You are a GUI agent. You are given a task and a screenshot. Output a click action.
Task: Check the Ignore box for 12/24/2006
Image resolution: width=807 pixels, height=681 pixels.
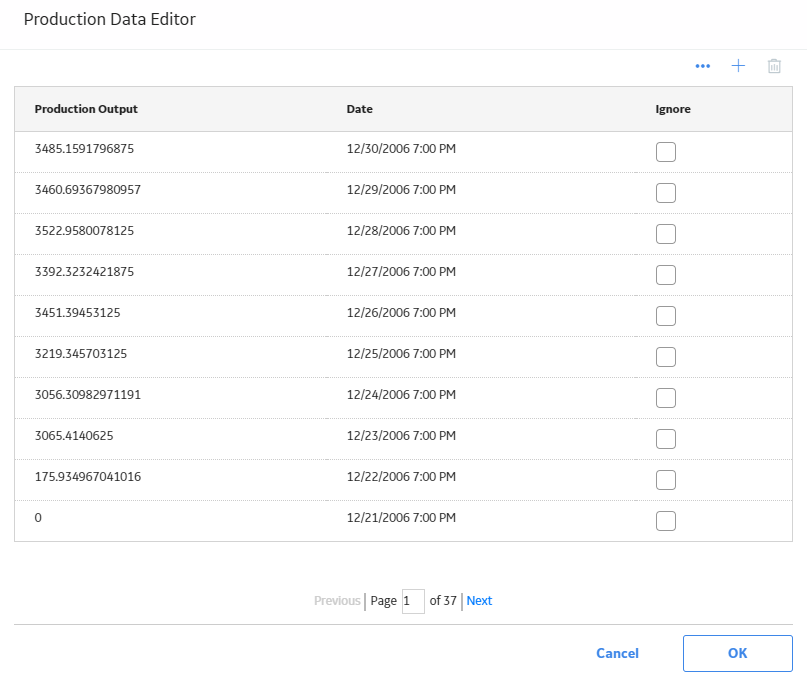665,398
